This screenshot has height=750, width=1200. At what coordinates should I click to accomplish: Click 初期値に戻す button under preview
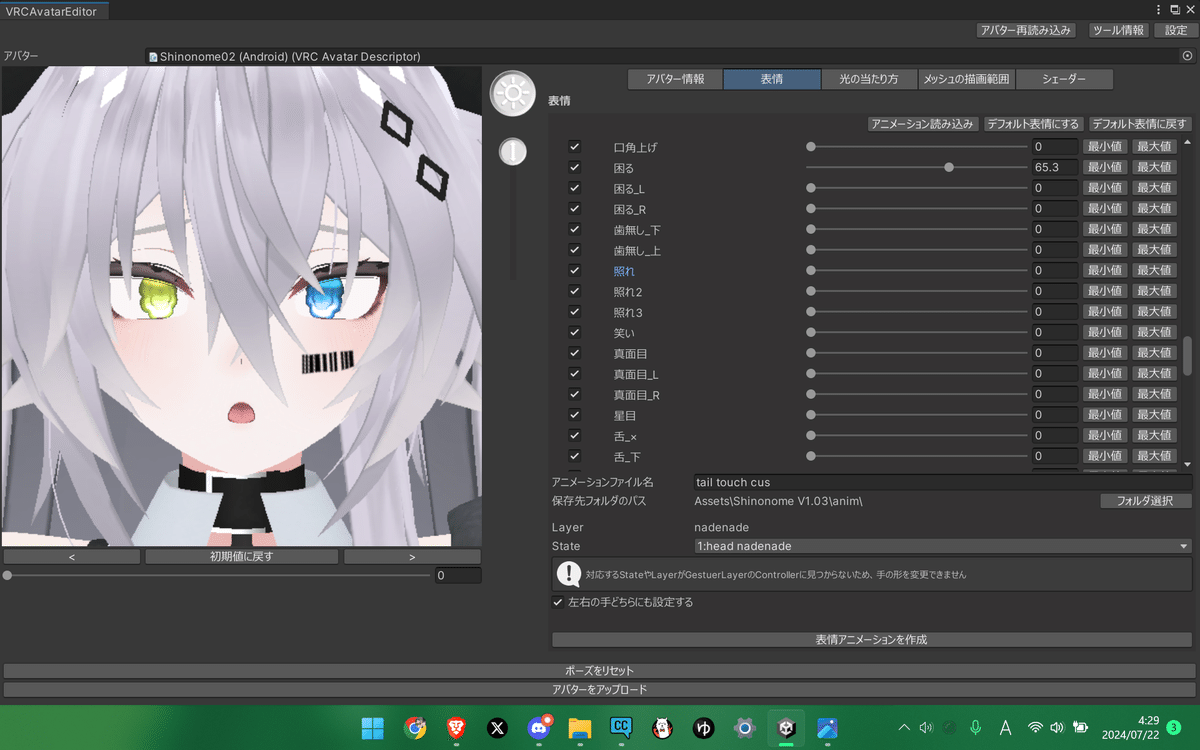242,557
